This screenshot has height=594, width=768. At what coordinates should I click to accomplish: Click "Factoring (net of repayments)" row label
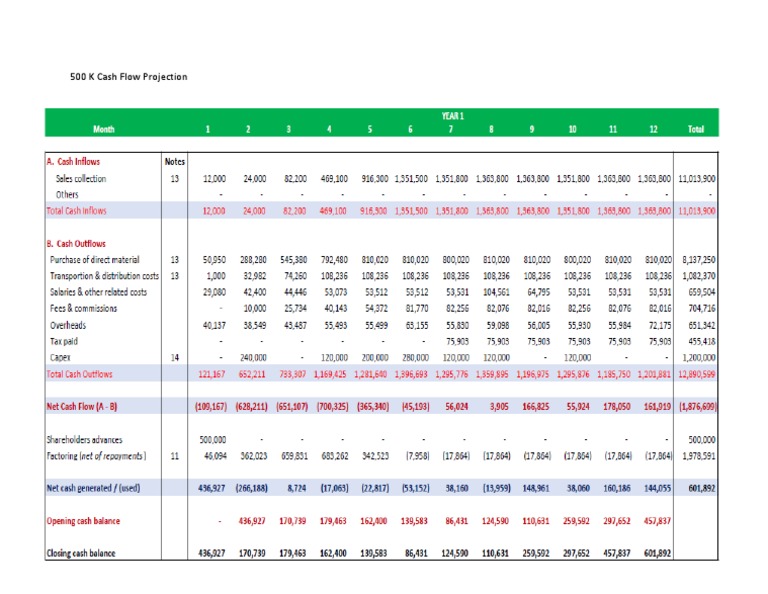96,456
